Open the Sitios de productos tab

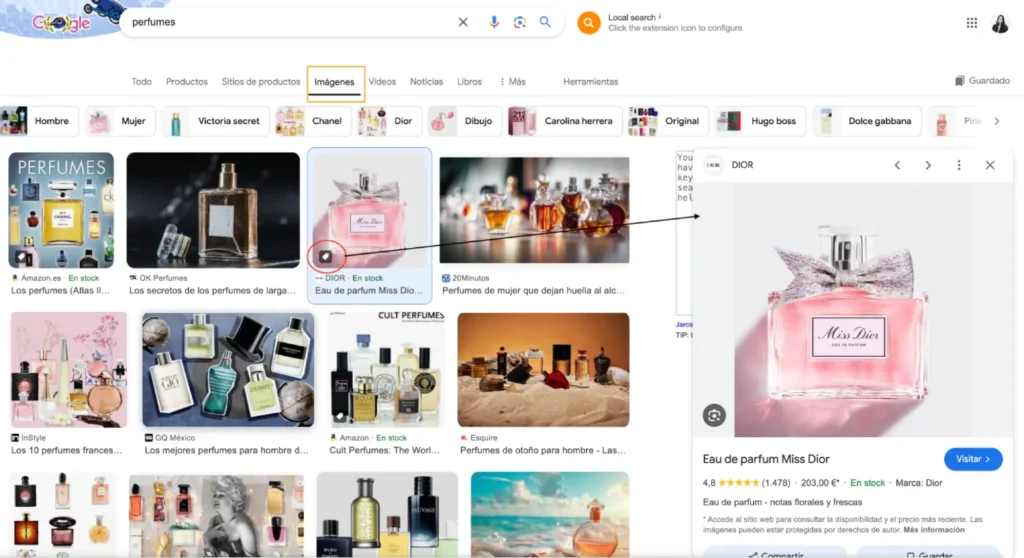(261, 82)
